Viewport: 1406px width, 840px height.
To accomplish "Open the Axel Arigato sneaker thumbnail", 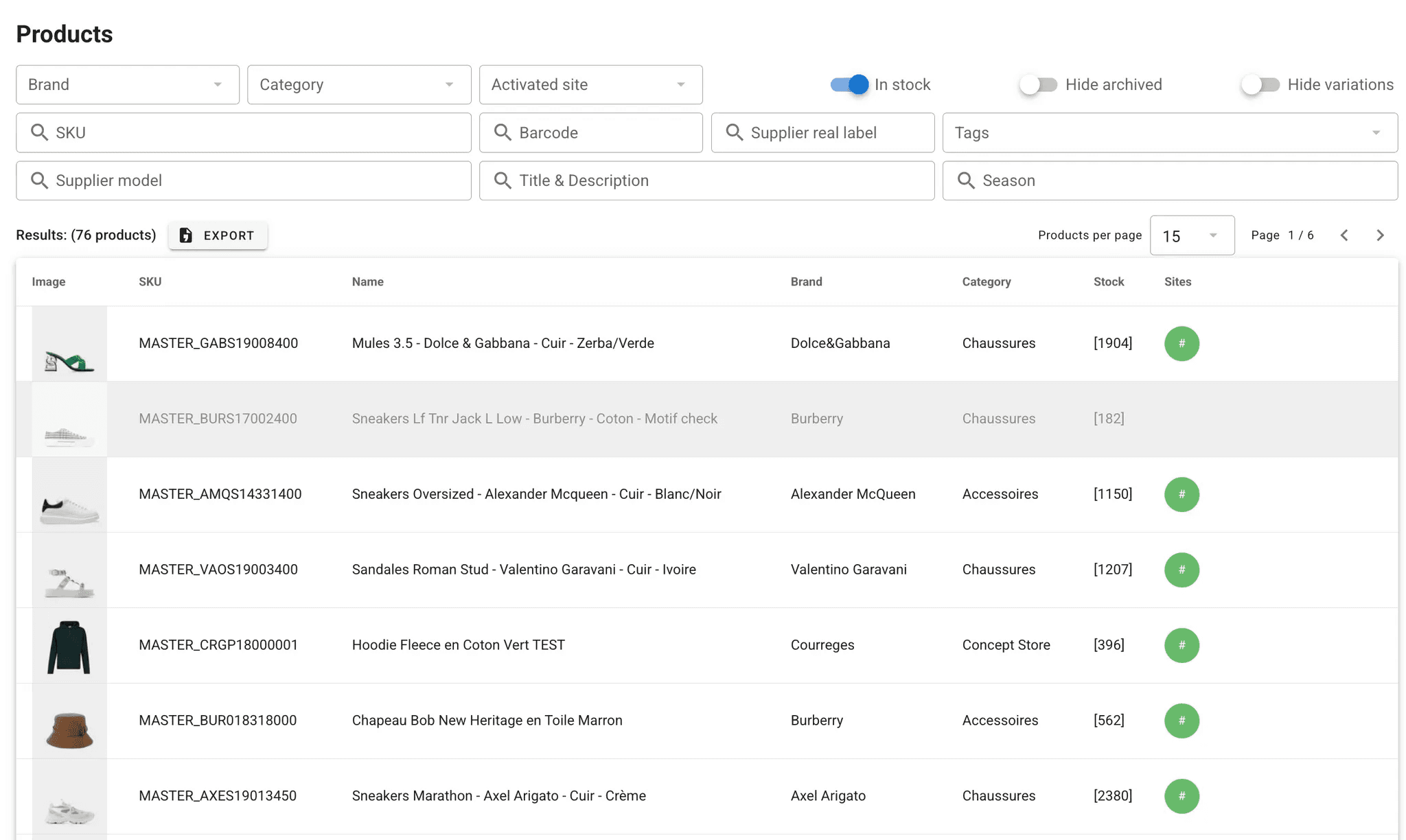I will 69,797.
